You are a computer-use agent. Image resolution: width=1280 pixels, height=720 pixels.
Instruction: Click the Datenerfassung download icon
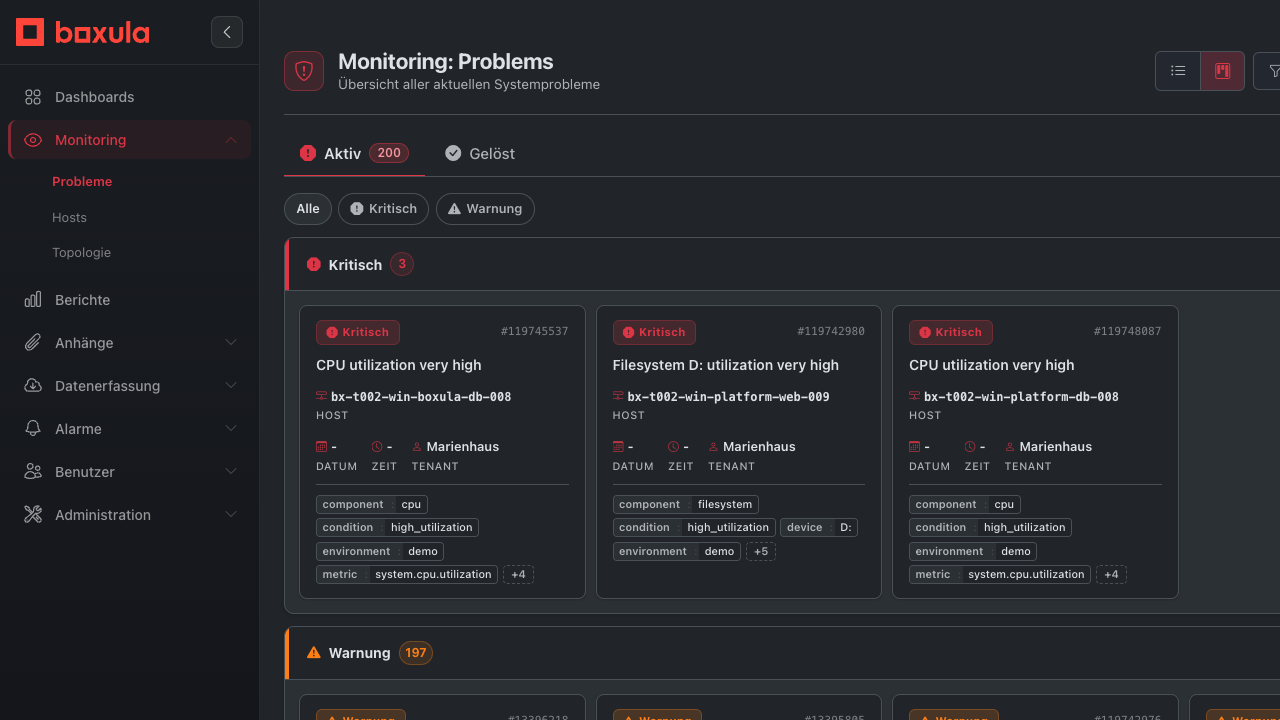[33, 386]
